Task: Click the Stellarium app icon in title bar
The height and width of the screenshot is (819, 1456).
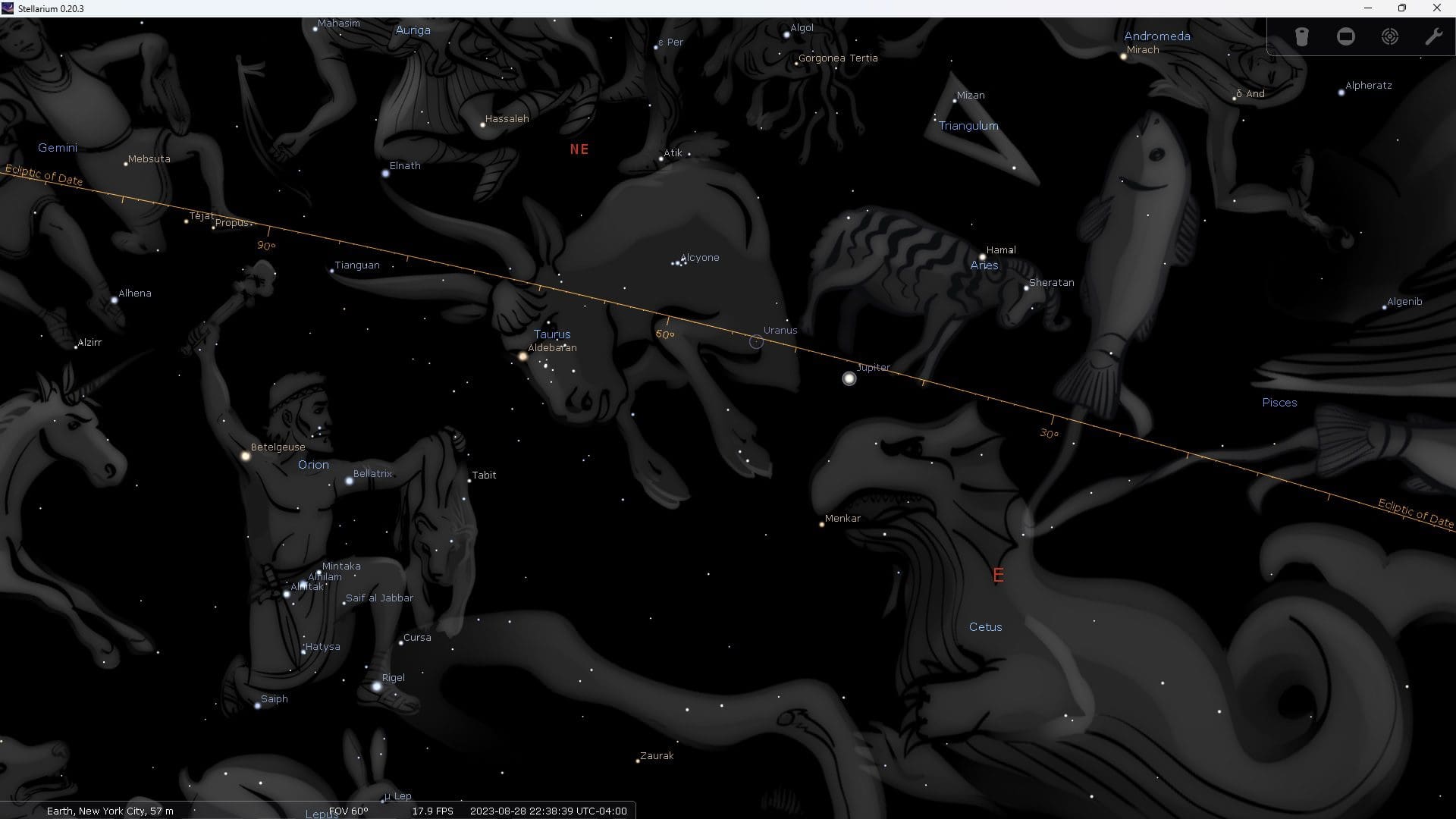Action: click(8, 8)
